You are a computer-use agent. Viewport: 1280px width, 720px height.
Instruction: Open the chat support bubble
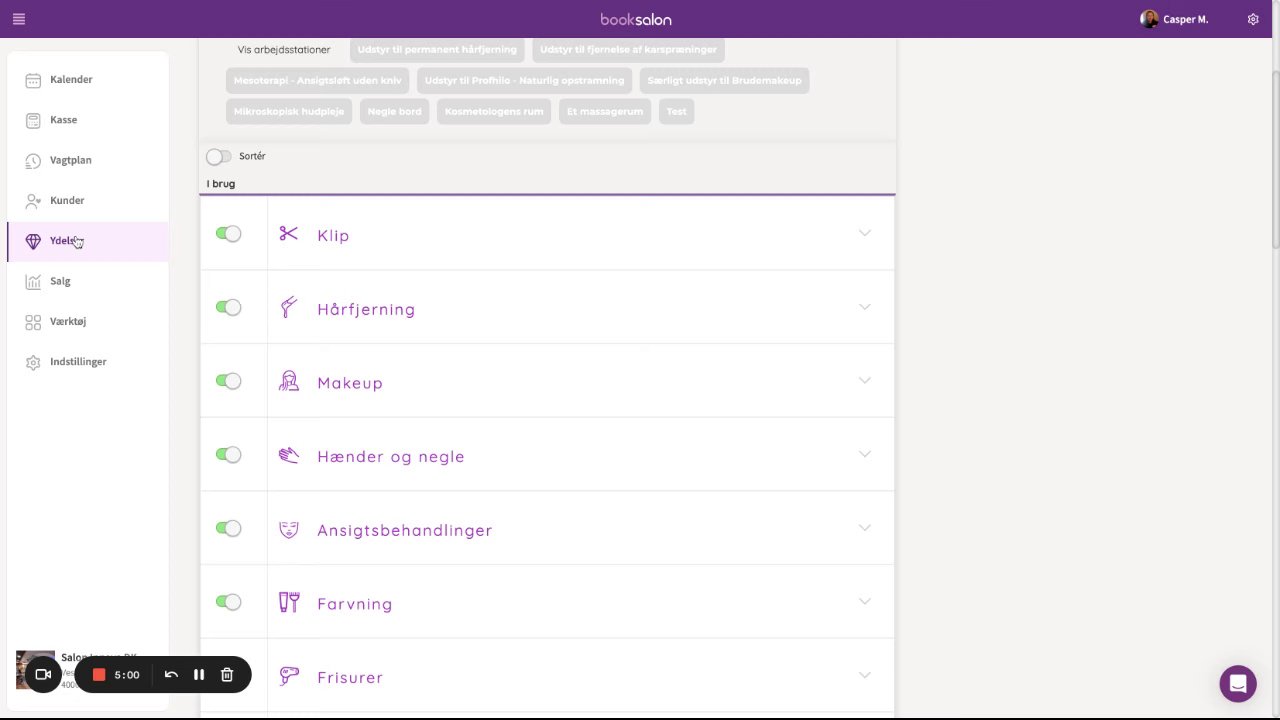pos(1238,684)
